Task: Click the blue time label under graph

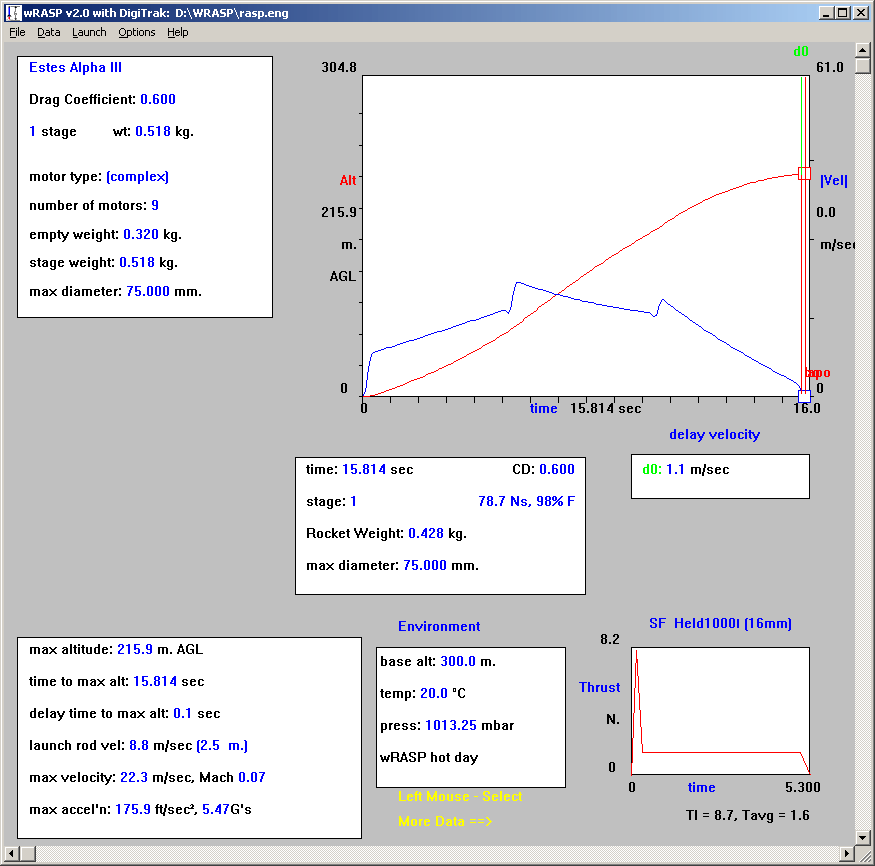Action: coord(544,408)
